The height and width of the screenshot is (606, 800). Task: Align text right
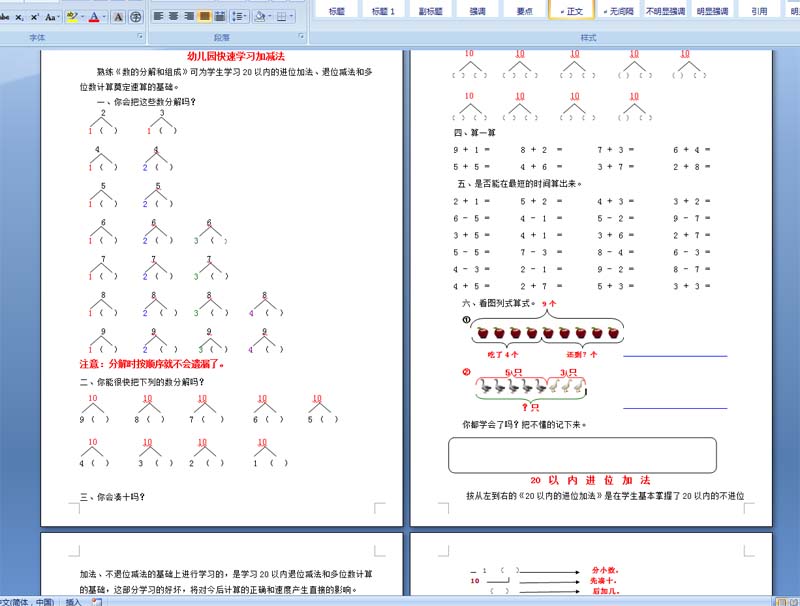[x=189, y=16]
